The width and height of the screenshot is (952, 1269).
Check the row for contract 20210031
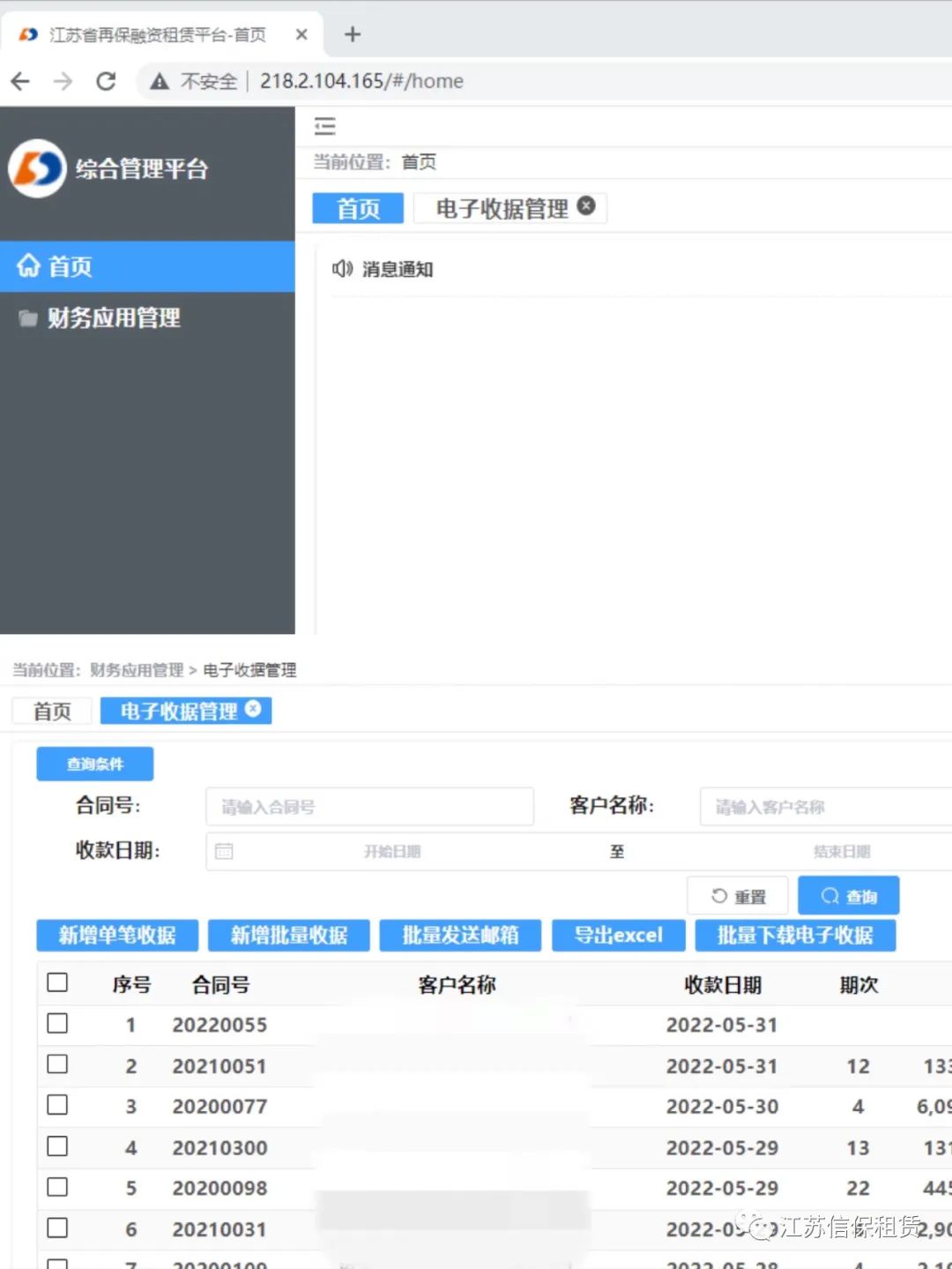[x=57, y=1228]
